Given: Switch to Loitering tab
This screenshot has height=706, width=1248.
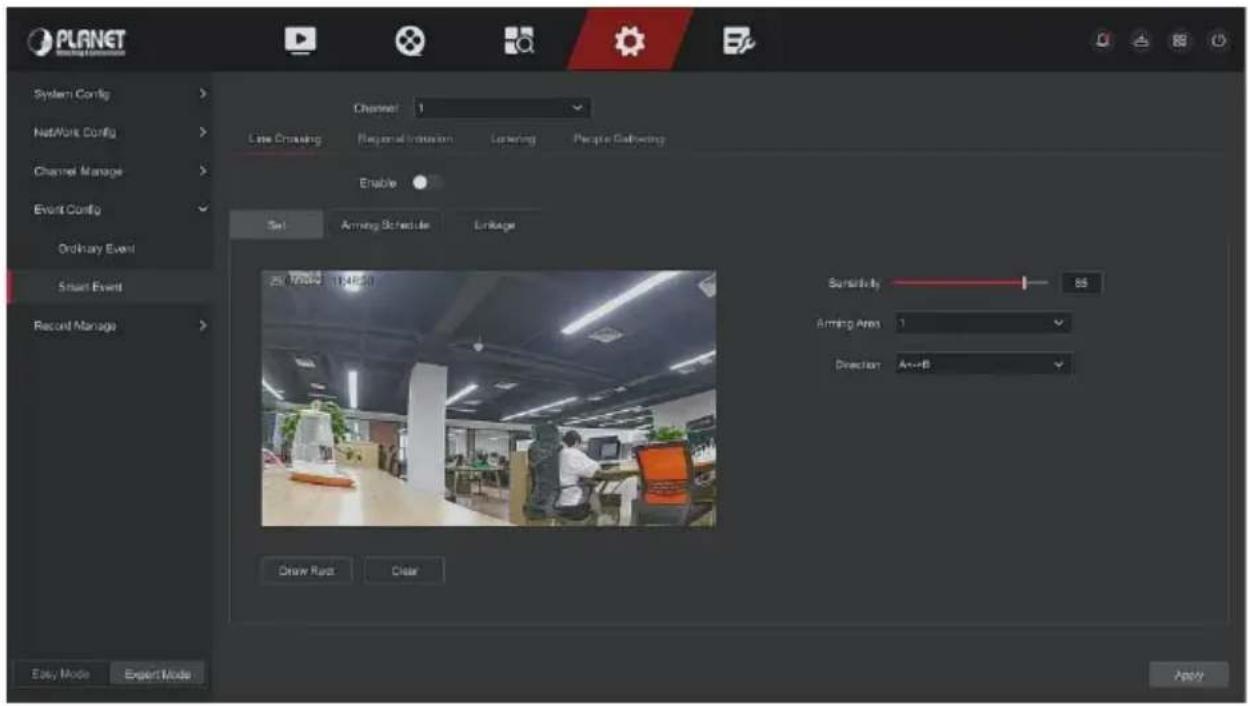Looking at the screenshot, I should coord(513,139).
